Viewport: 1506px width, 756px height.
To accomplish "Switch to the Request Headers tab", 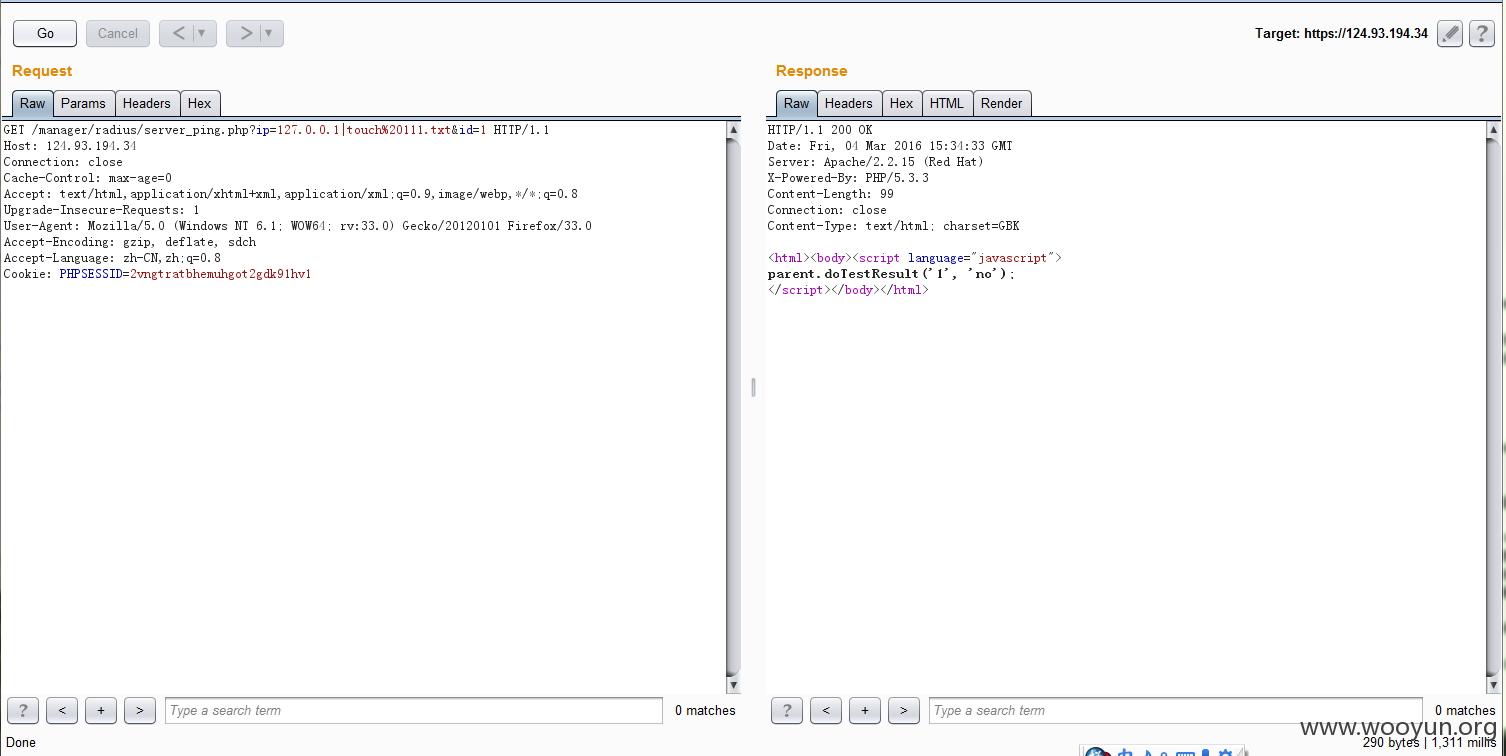I will 147,103.
